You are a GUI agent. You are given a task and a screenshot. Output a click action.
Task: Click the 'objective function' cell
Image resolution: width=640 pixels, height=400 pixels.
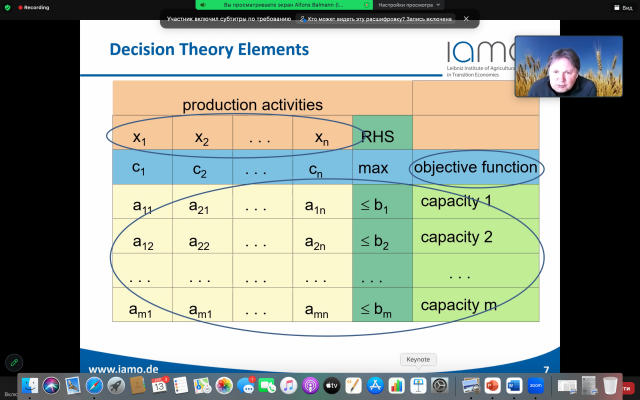click(476, 167)
